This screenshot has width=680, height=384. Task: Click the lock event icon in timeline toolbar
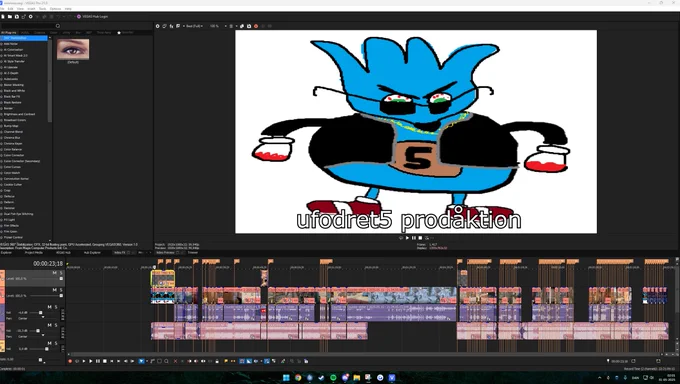tap(217, 361)
